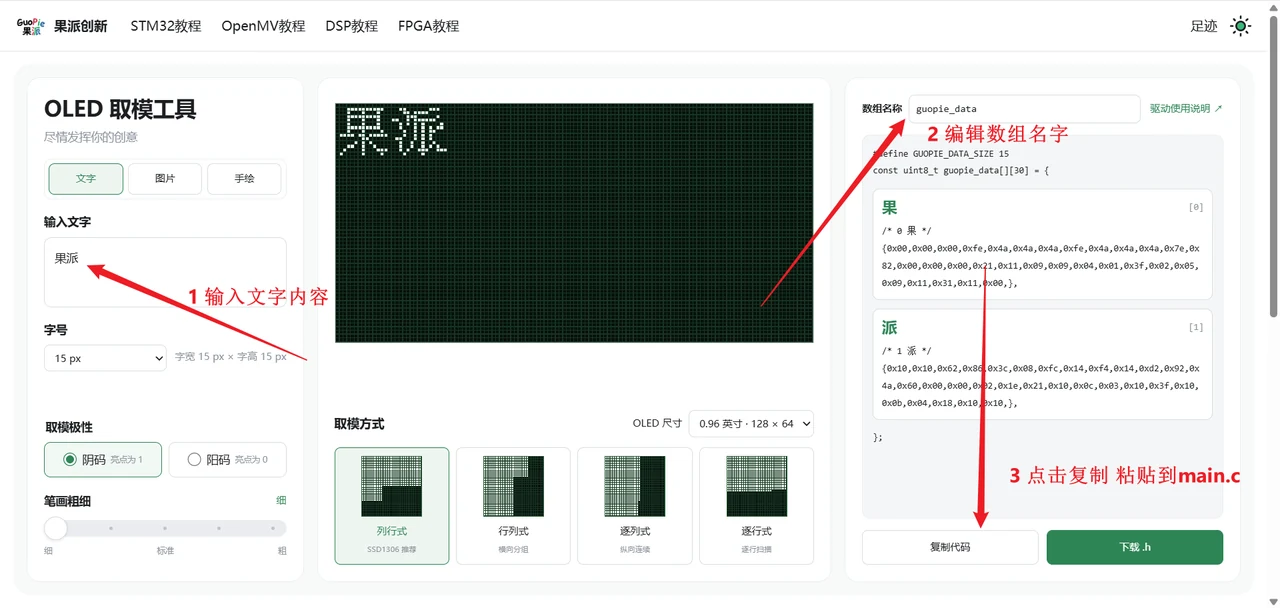The image size is (1280, 608).
Task: Toggle the light/dark theme sun icon
Action: point(1240,26)
